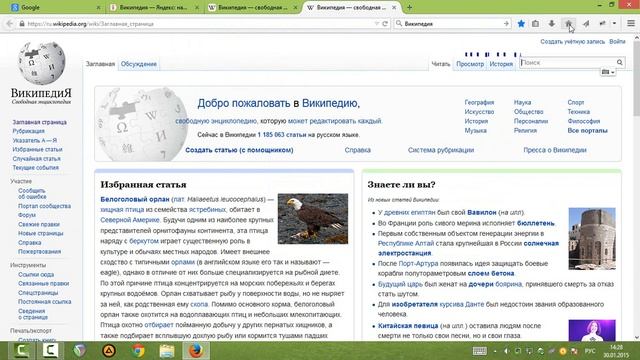Open the Все порталы link
The image size is (640, 360).
point(587,131)
